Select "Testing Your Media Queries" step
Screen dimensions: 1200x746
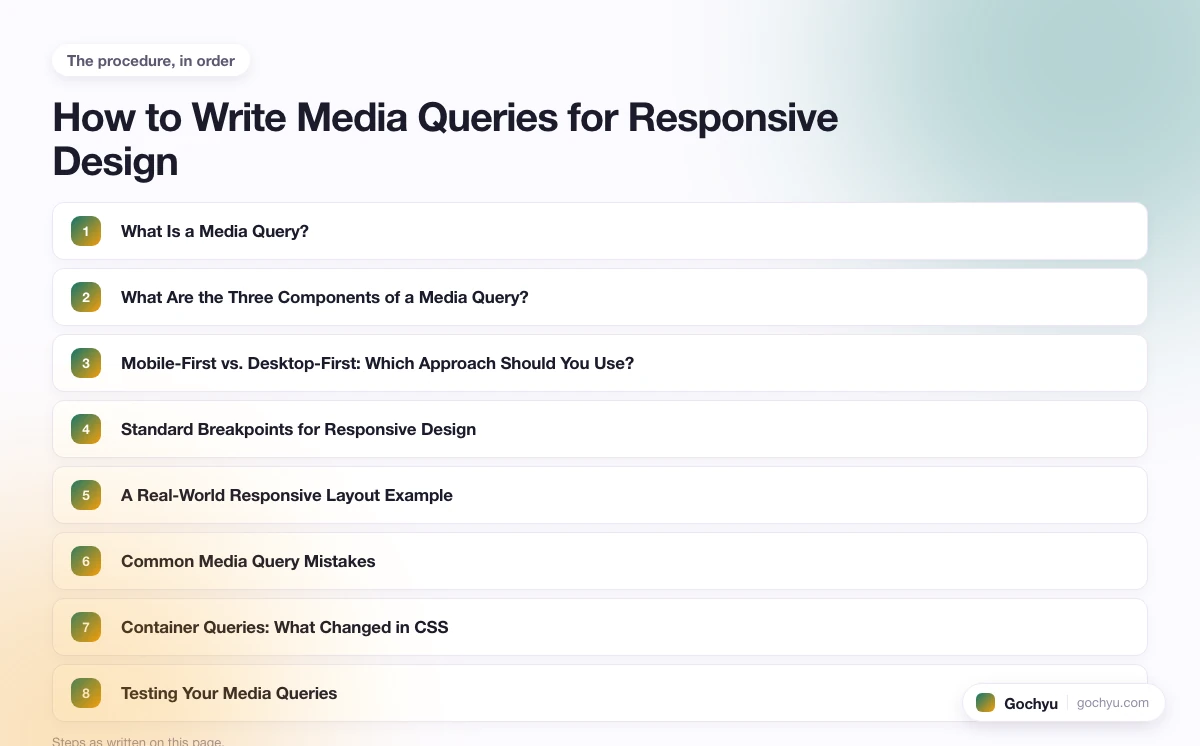[x=600, y=693]
